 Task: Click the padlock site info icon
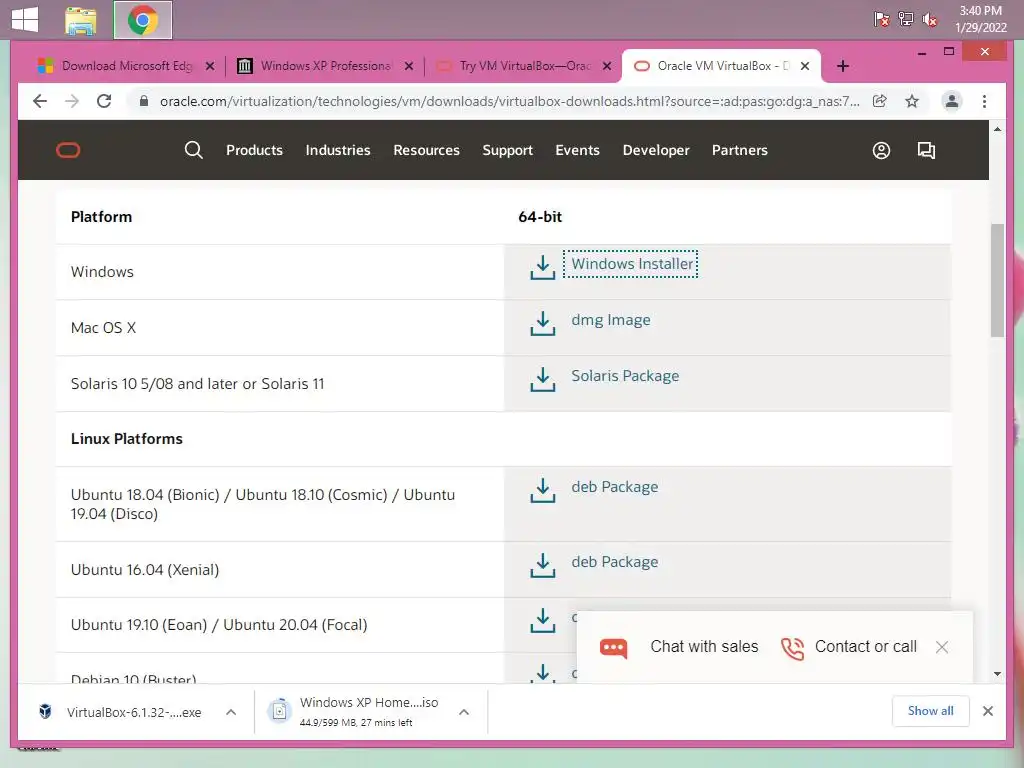144,101
